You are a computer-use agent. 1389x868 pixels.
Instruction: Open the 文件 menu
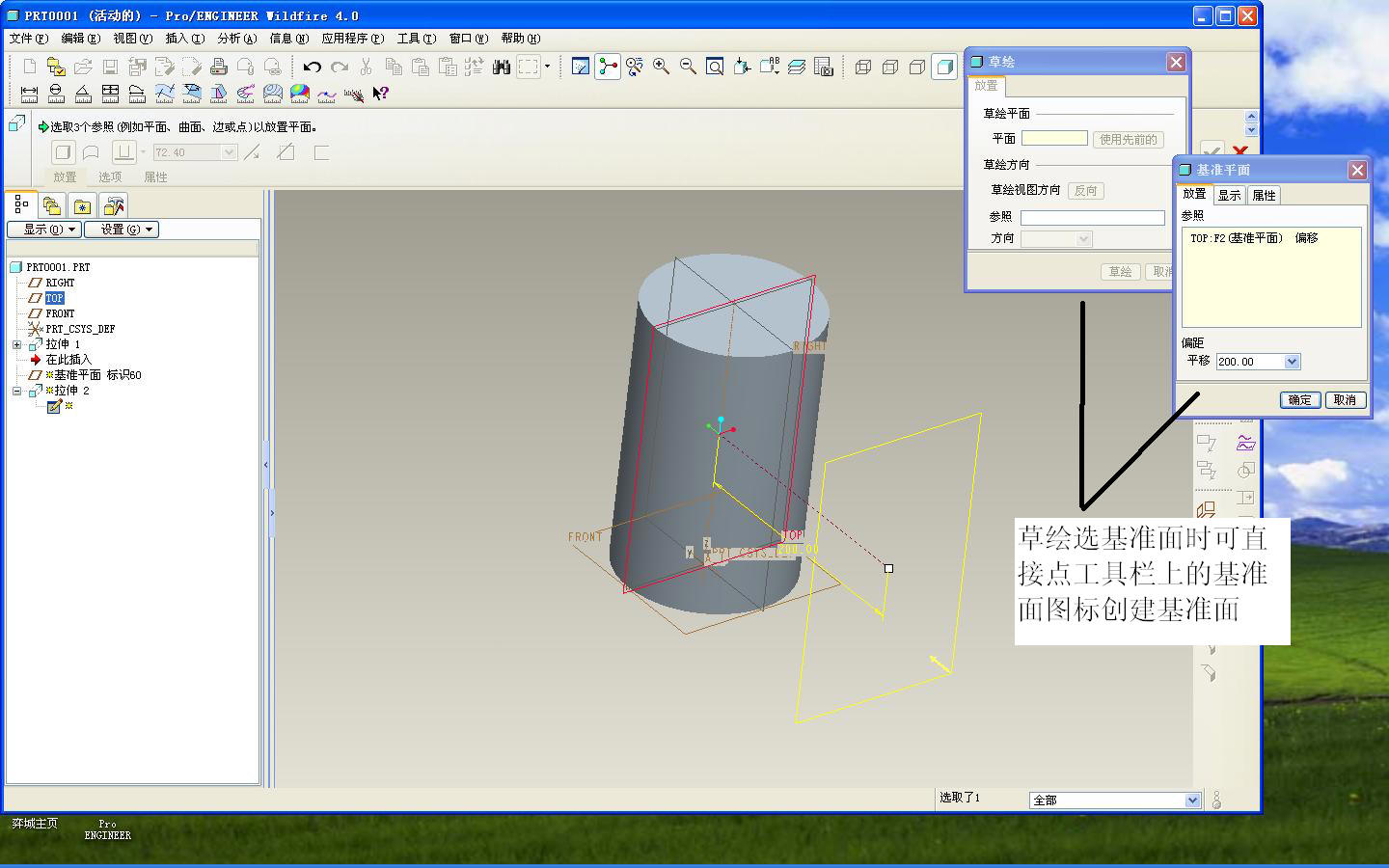(x=28, y=39)
